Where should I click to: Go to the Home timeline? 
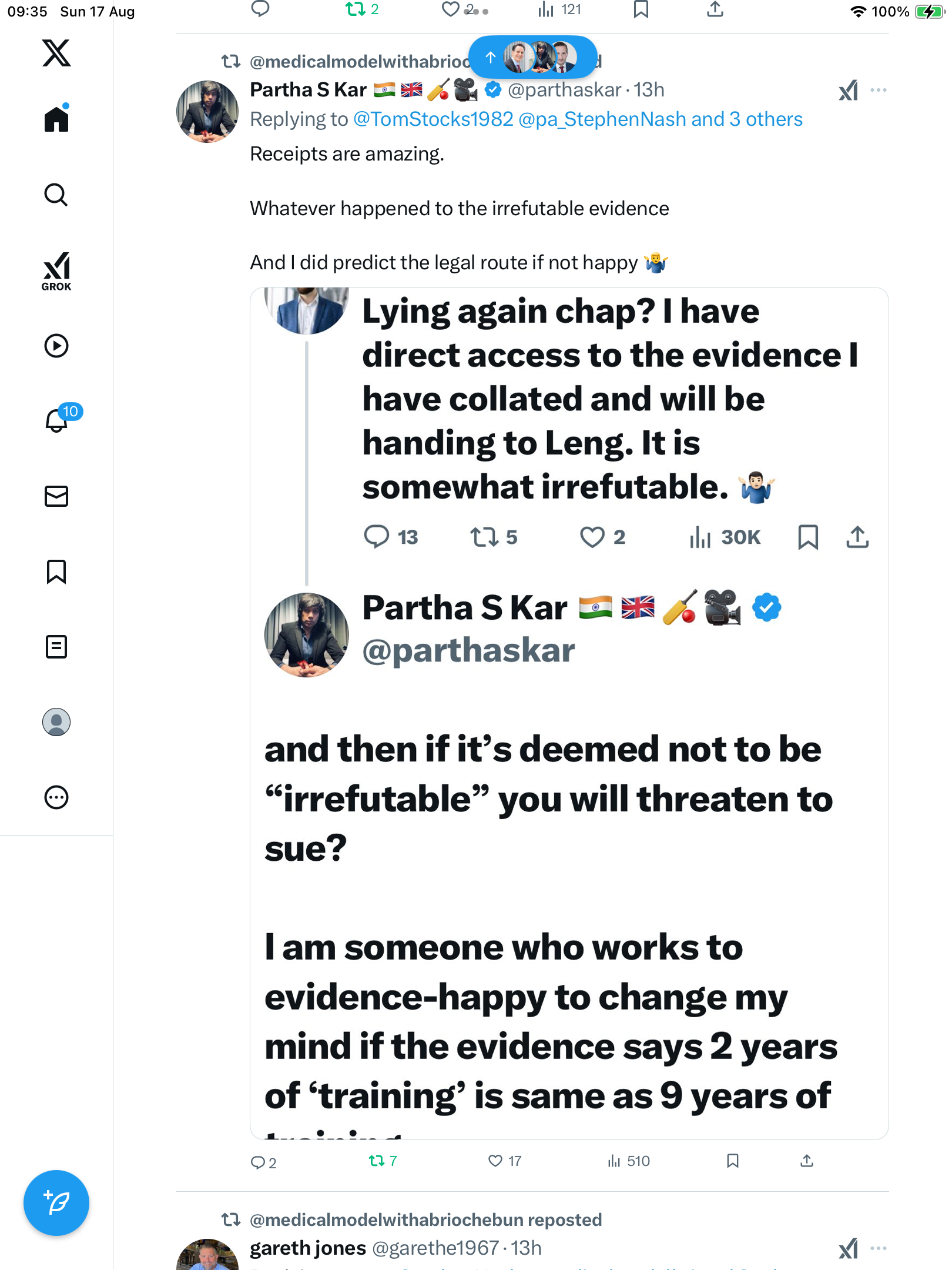point(56,119)
